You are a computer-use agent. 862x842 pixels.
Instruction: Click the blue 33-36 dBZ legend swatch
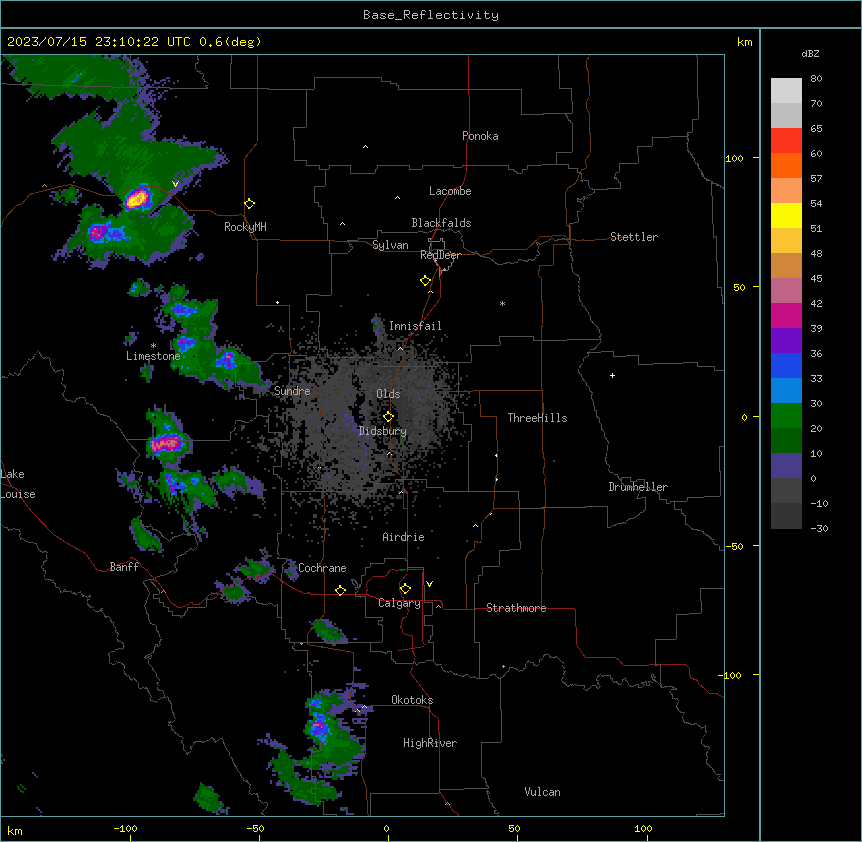tap(786, 365)
